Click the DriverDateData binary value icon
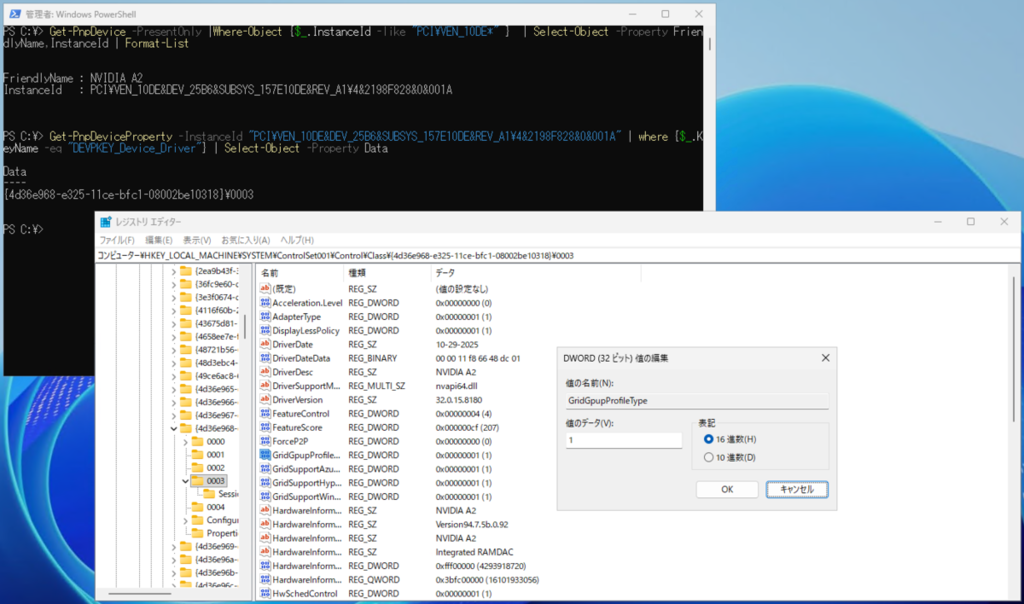The width and height of the screenshot is (1024, 604). point(265,358)
